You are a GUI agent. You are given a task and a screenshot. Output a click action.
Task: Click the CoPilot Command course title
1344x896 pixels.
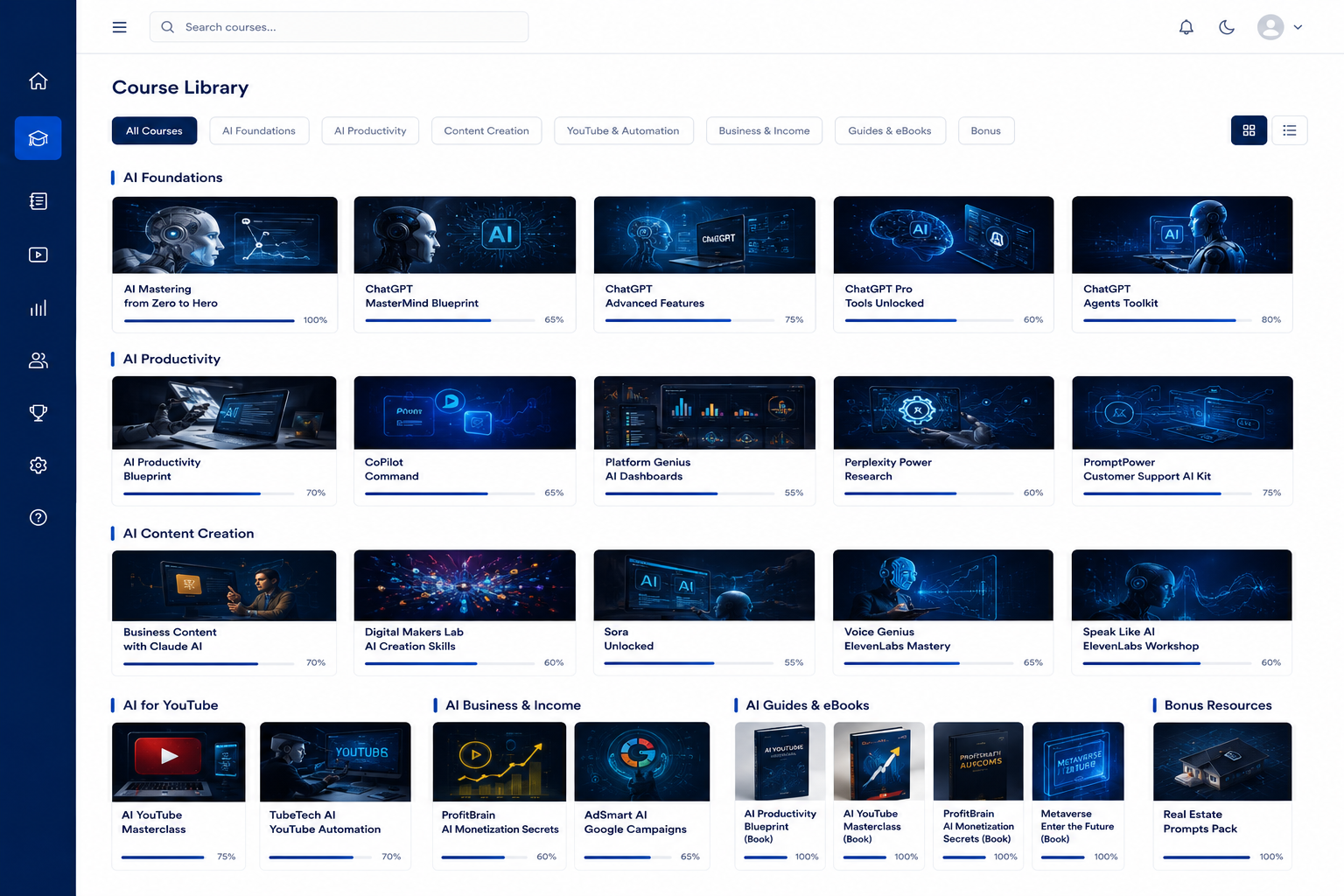[x=392, y=469]
